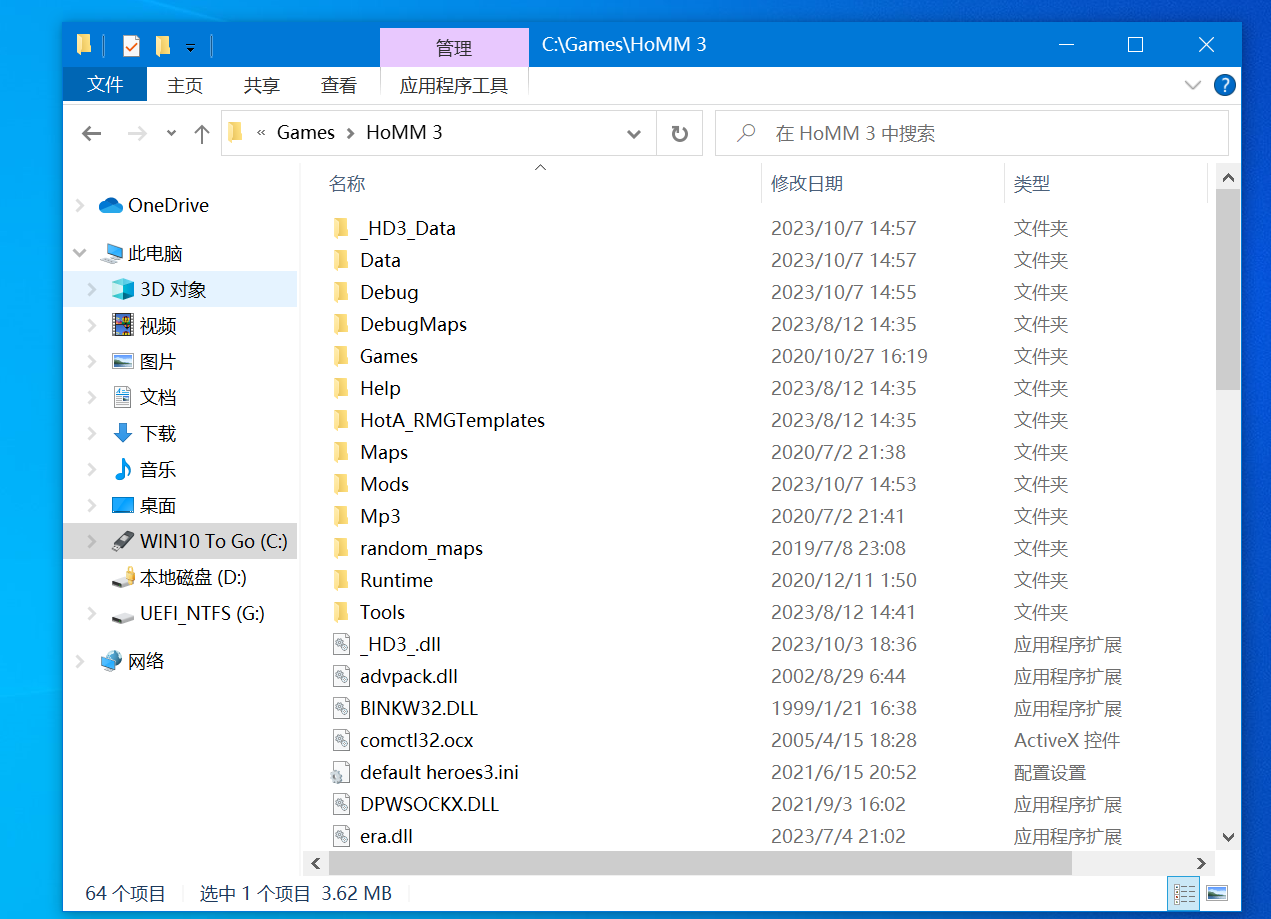
Task: Click Games in the address bar breadcrumb
Action: pos(306,133)
